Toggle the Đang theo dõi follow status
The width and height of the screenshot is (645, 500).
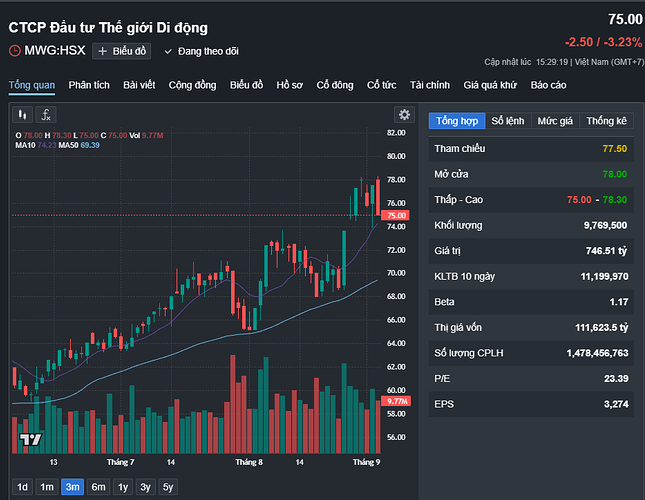click(x=201, y=50)
